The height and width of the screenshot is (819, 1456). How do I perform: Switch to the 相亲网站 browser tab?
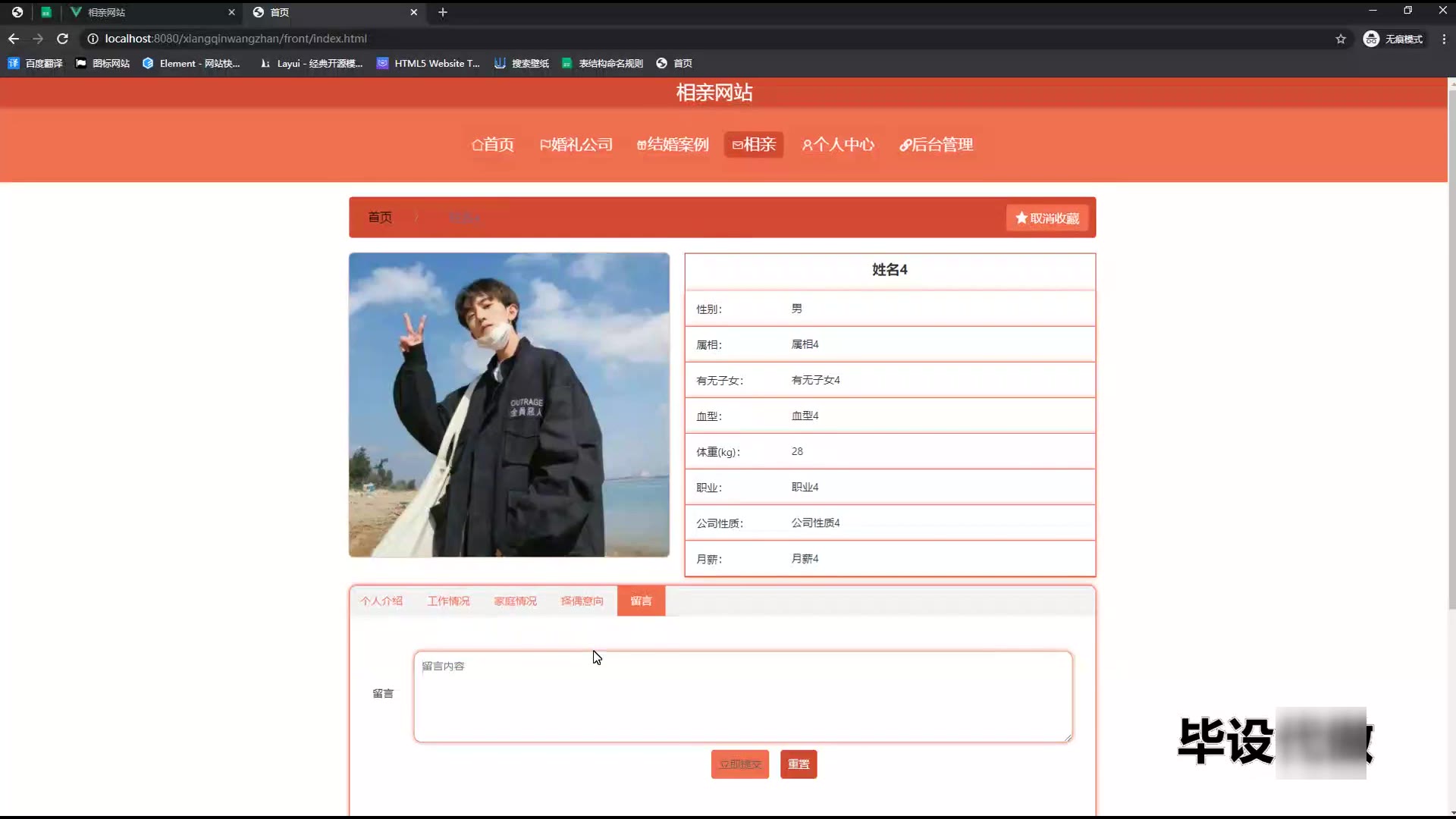[152, 12]
